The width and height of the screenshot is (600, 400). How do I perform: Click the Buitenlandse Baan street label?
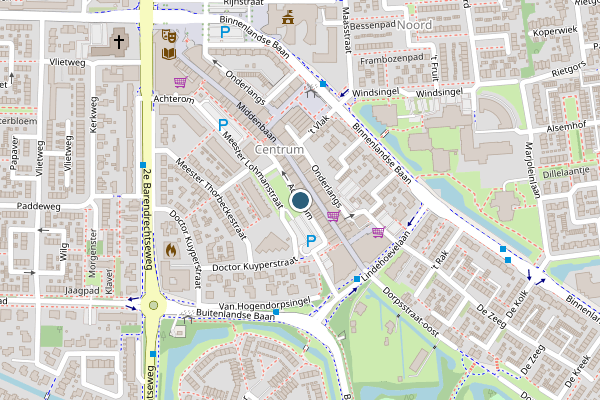tap(235, 315)
